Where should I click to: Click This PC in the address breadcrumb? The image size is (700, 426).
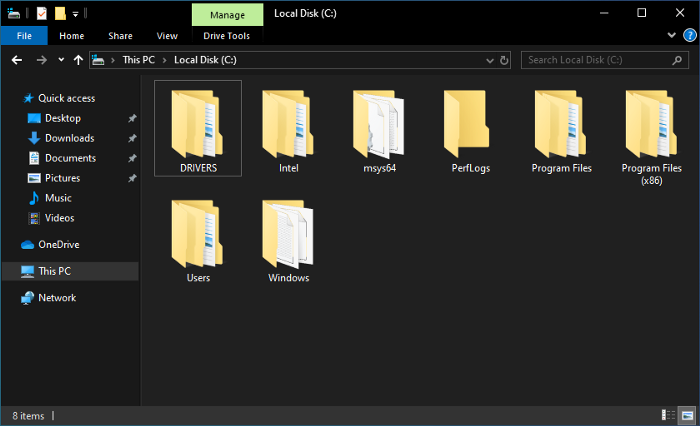click(x=138, y=60)
